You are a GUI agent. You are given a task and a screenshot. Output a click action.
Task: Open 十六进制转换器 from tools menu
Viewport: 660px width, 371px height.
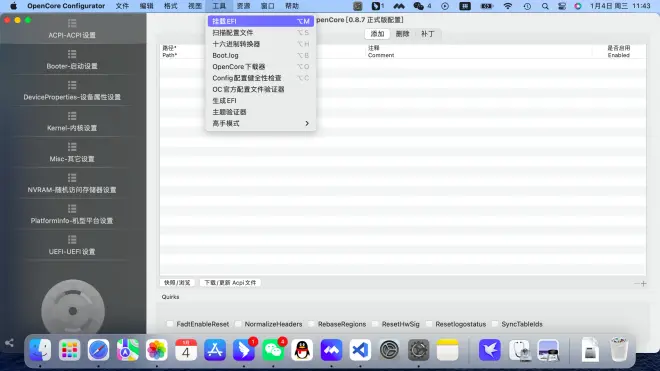point(261,44)
